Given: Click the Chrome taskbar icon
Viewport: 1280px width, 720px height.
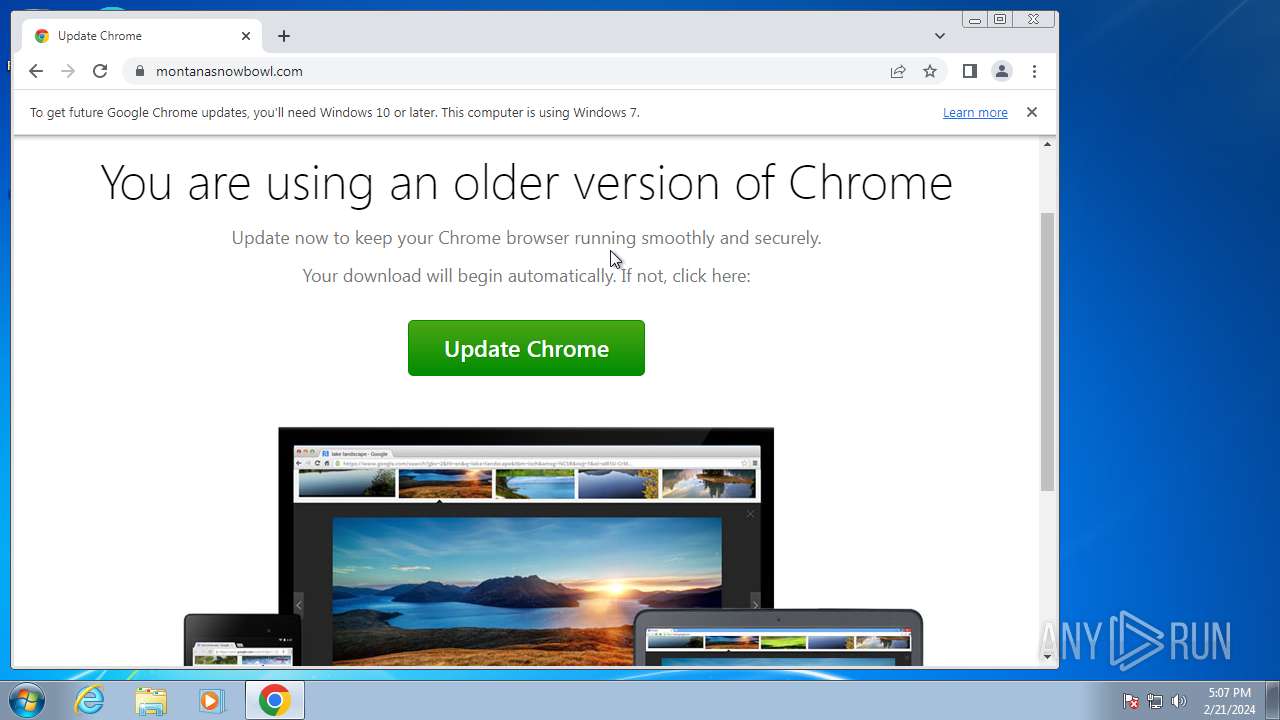Looking at the screenshot, I should coord(275,700).
